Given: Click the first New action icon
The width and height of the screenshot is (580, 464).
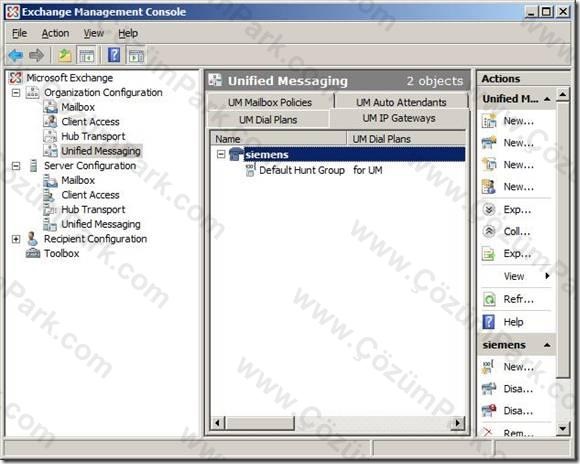Looking at the screenshot, I should (489, 121).
